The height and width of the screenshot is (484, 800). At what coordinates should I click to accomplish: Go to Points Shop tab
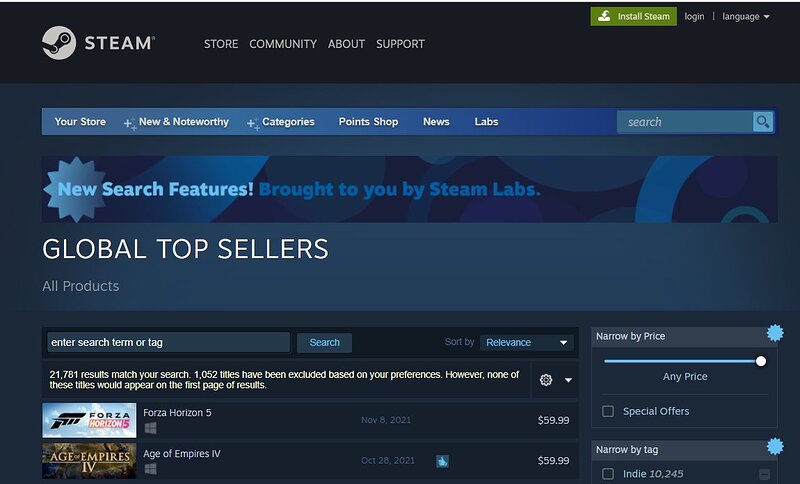coord(368,122)
